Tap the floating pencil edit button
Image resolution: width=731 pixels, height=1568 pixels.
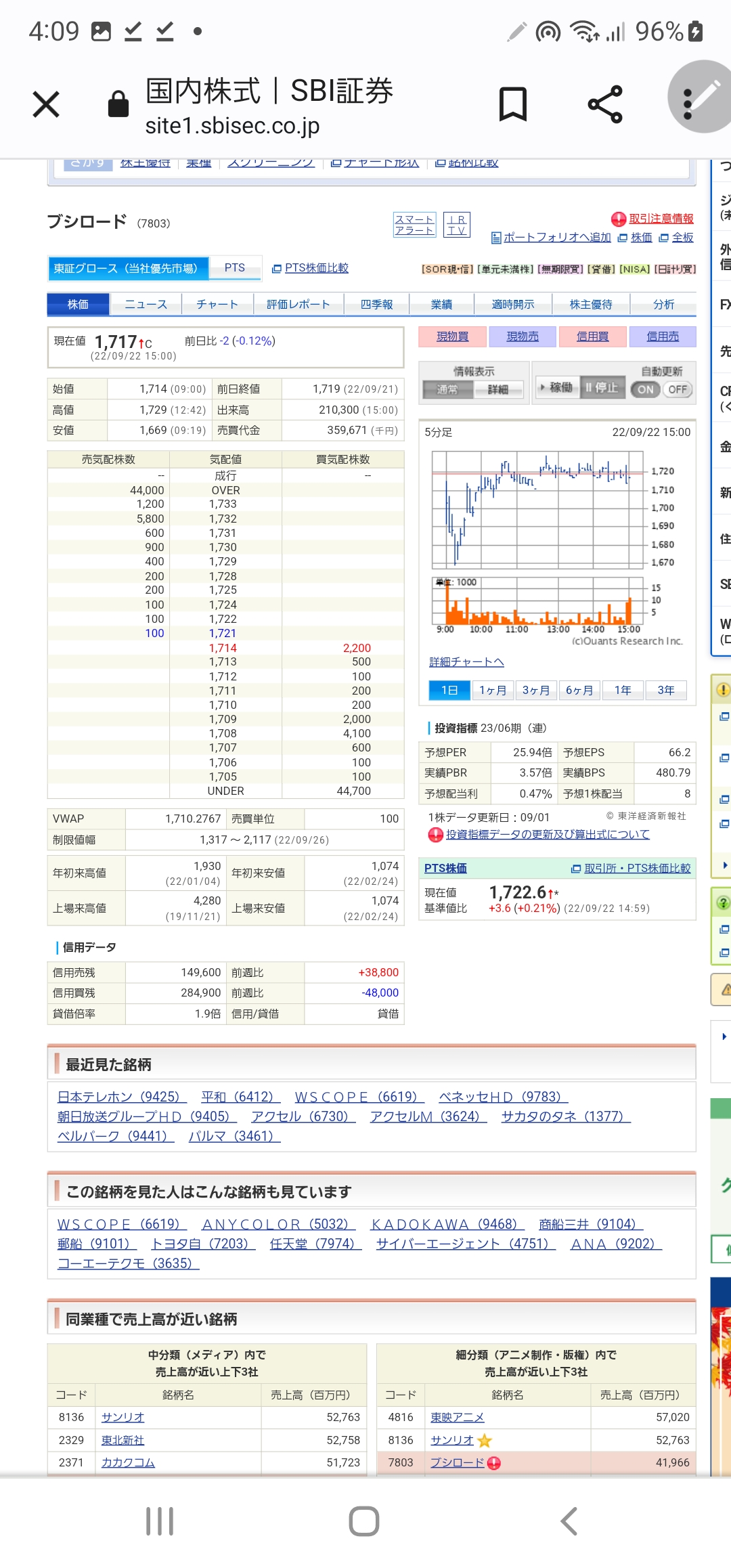click(x=701, y=97)
